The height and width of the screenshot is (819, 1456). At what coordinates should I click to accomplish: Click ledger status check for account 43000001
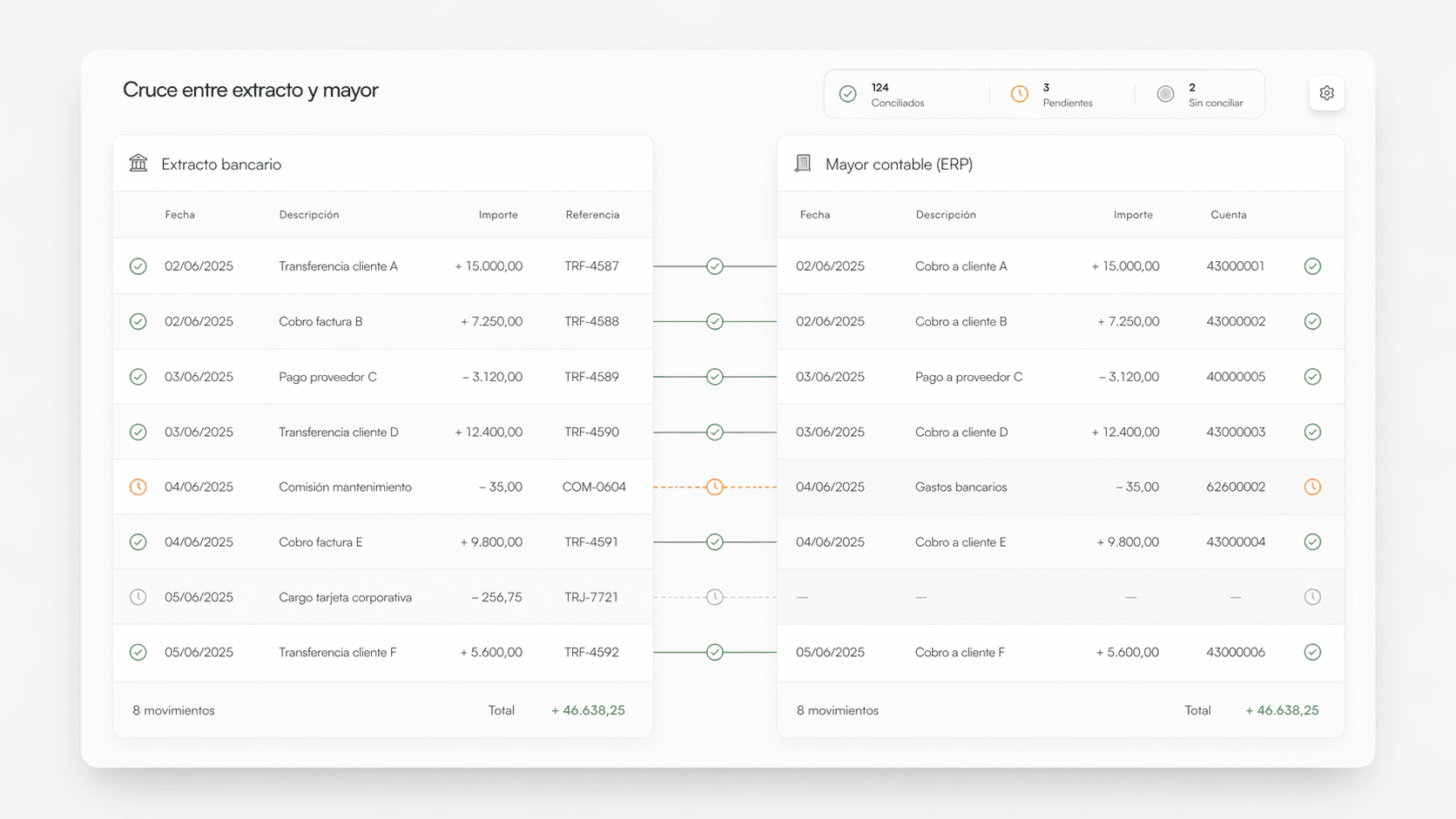(1312, 266)
